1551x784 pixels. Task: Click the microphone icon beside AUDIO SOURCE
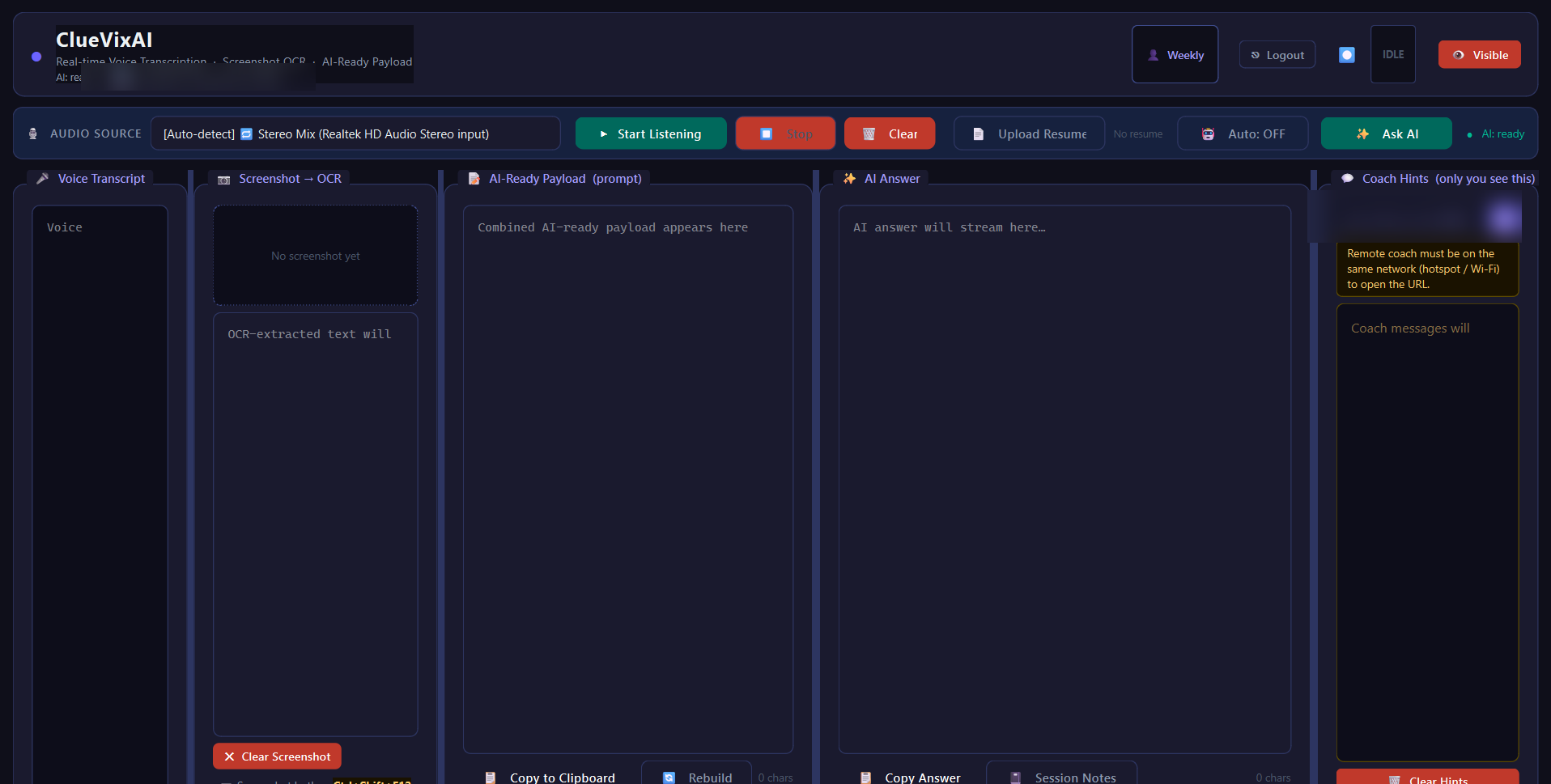[x=33, y=133]
